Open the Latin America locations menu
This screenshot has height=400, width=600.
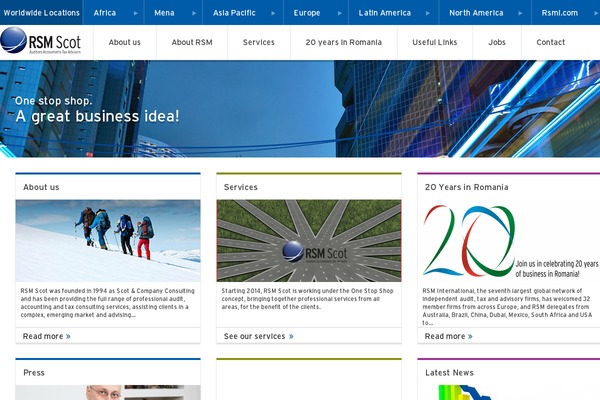[385, 13]
